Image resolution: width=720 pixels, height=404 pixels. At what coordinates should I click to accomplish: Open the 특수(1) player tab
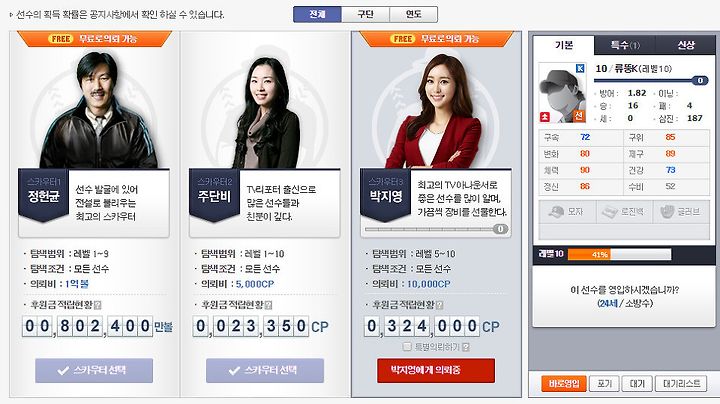coord(625,45)
